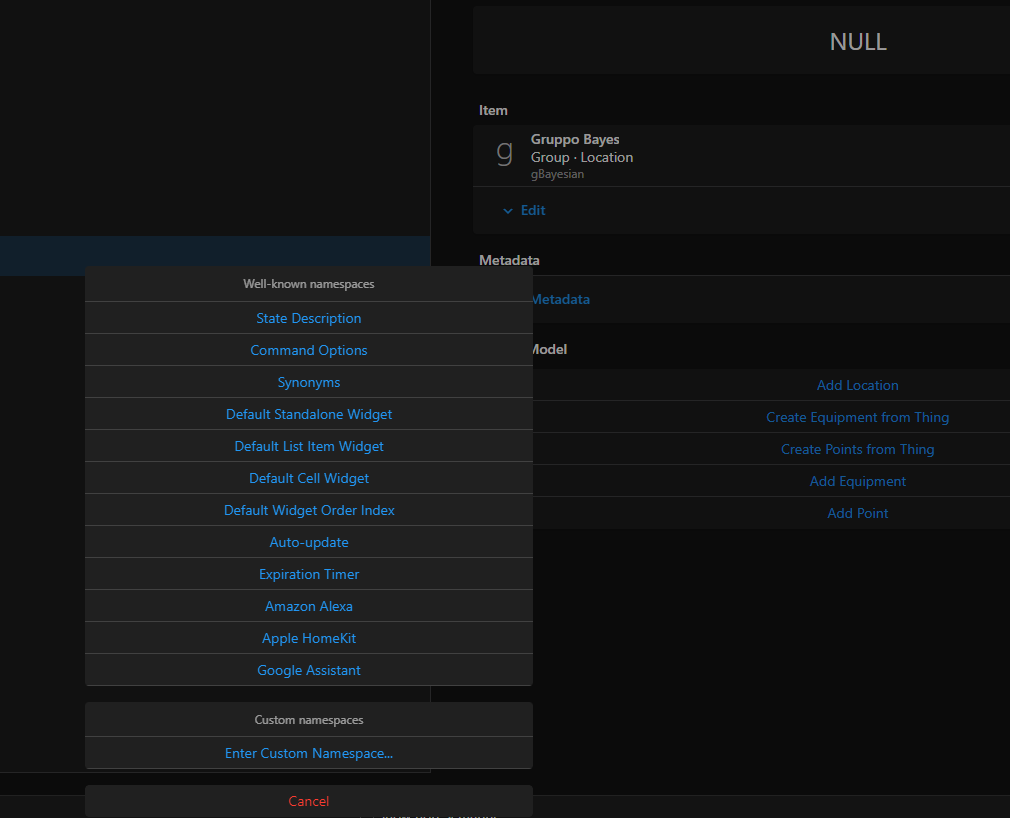1010x818 pixels.
Task: Select Google Assistant metadata namespace
Action: tap(308, 669)
